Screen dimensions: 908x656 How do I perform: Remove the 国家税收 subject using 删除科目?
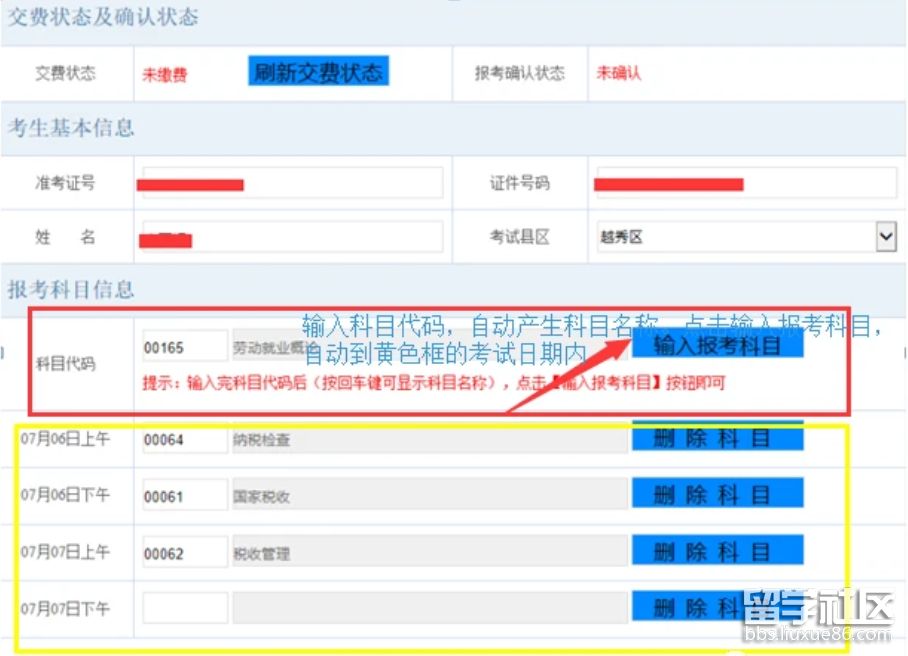point(717,494)
